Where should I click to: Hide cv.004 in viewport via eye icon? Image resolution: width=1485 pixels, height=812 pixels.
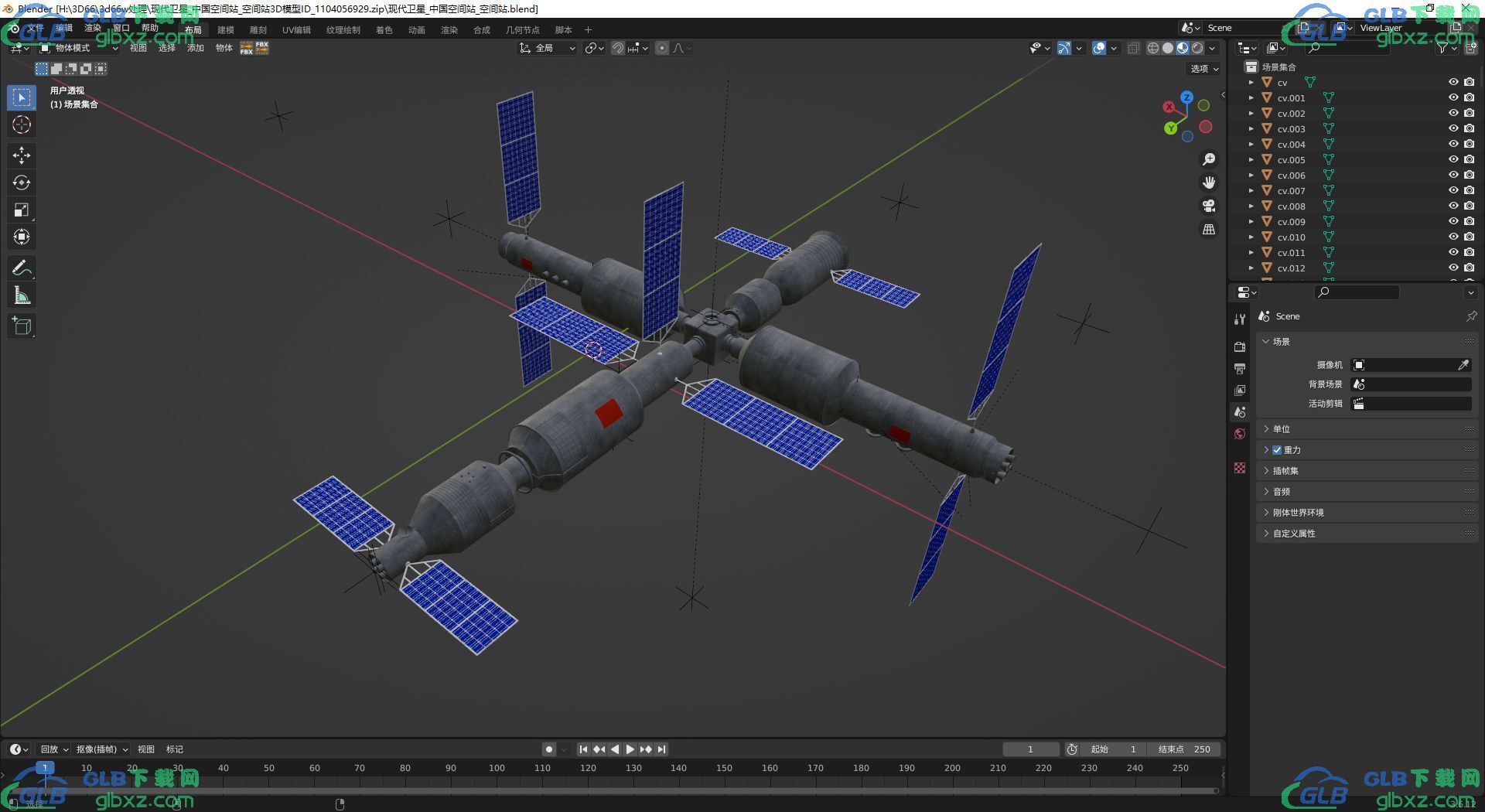[1453, 145]
